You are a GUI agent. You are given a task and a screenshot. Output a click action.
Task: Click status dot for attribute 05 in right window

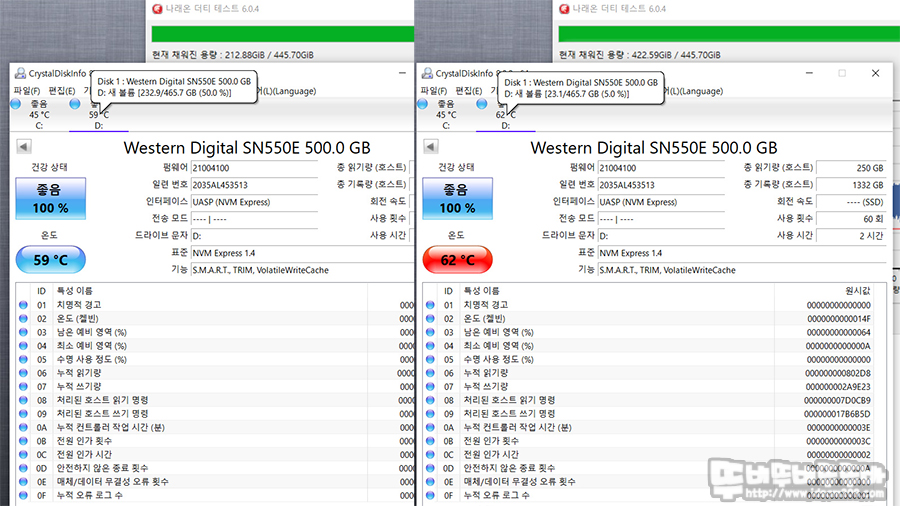coord(430,359)
